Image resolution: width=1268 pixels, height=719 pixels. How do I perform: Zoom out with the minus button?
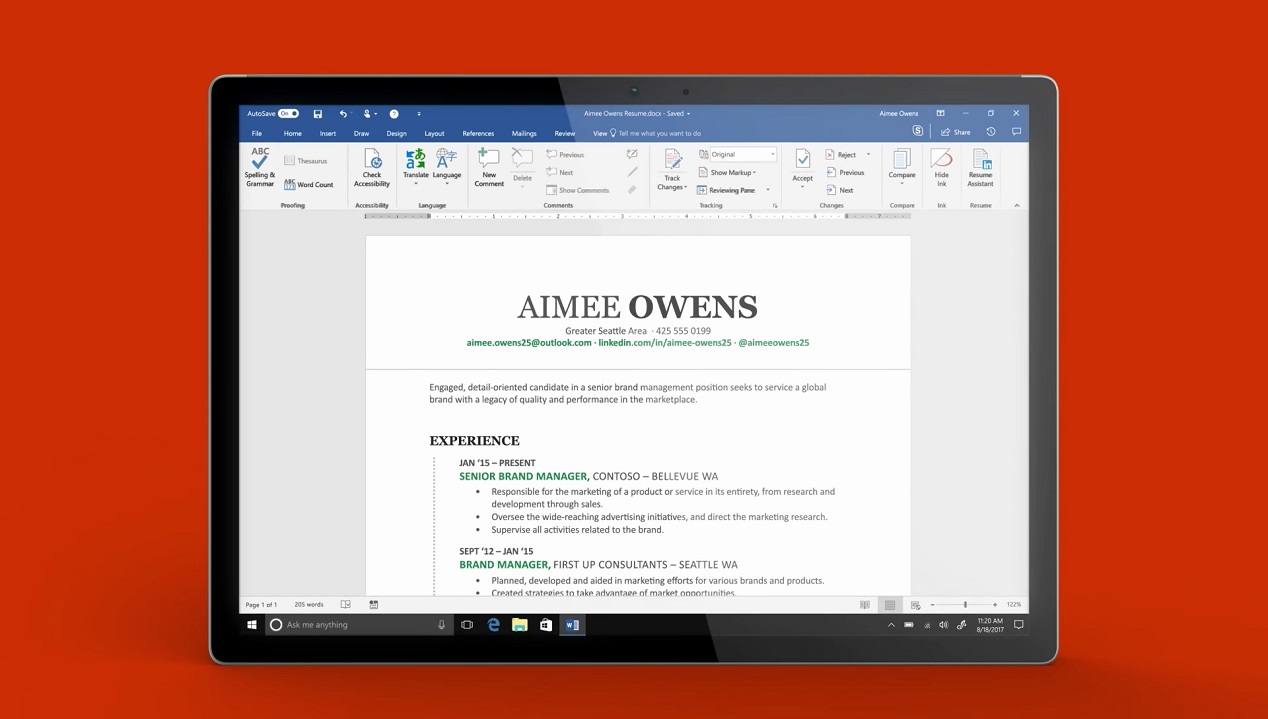point(932,605)
